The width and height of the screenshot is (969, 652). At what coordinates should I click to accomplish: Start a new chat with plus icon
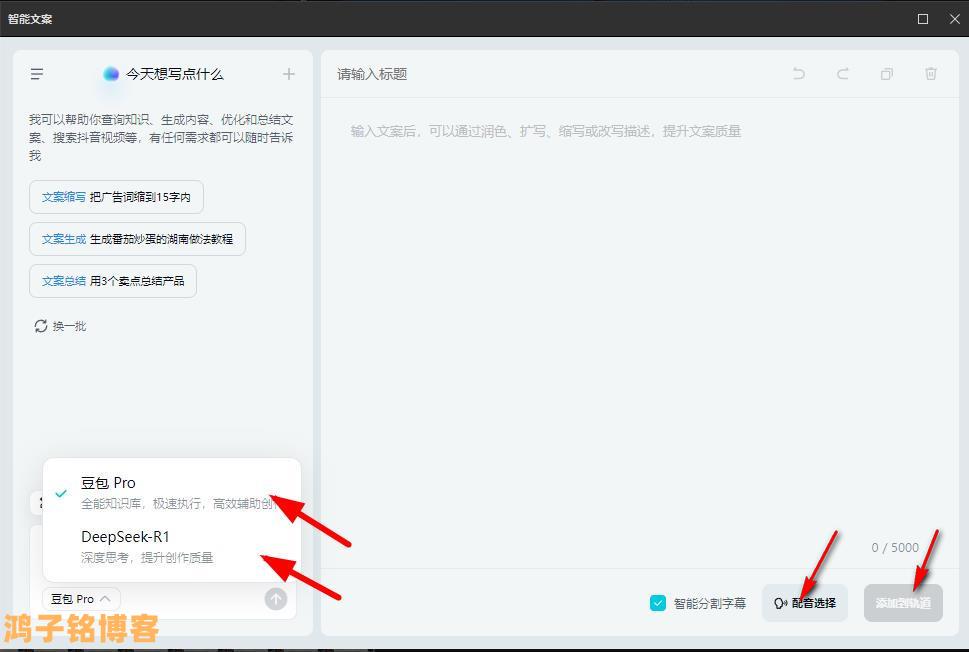pyautogui.click(x=289, y=74)
